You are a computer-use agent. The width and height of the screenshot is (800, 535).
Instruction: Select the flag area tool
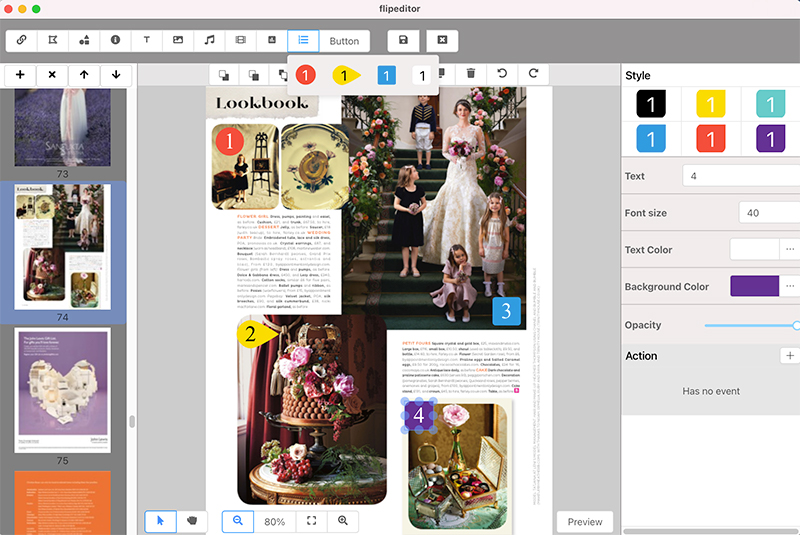click(53, 40)
